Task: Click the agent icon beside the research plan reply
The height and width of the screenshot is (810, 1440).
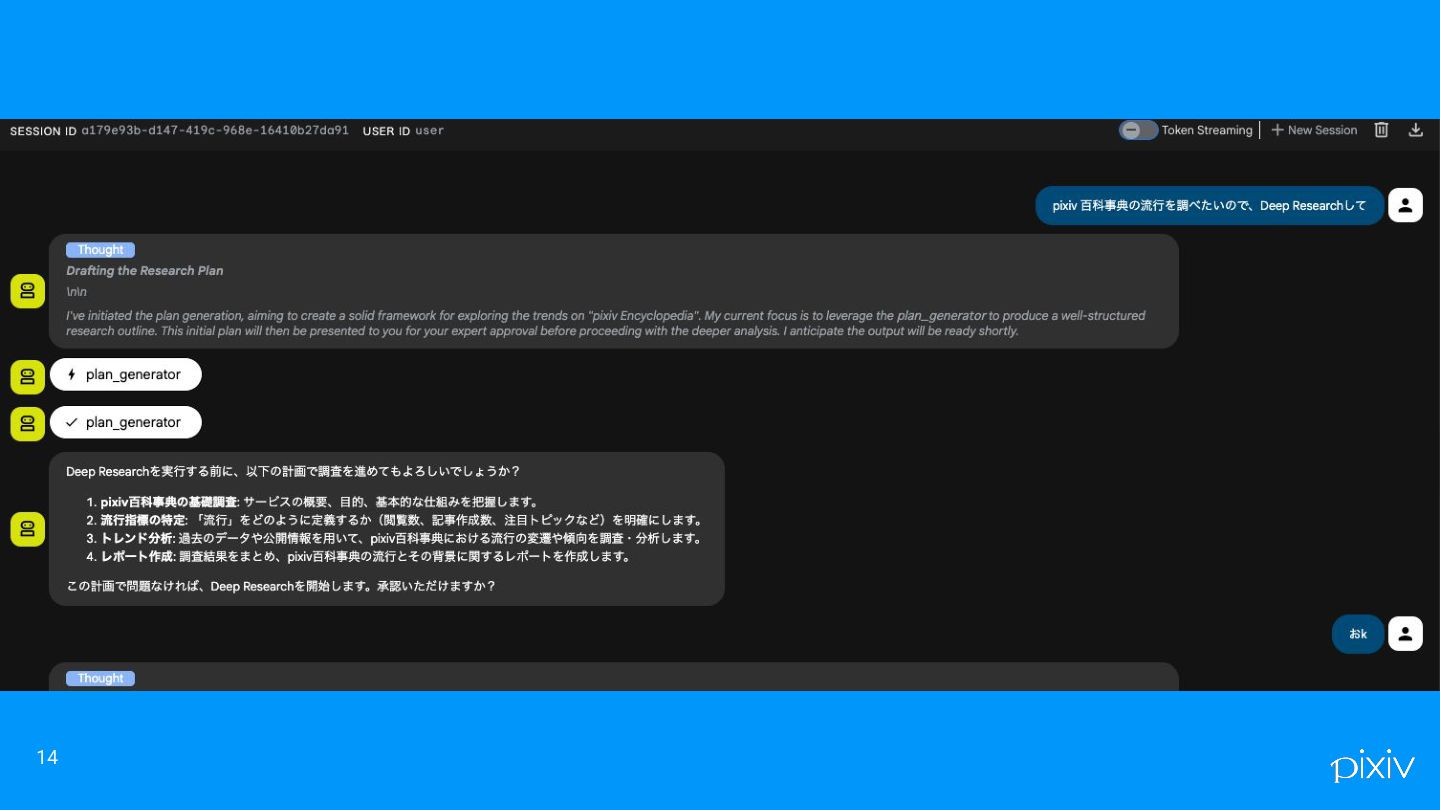Action: [x=28, y=529]
